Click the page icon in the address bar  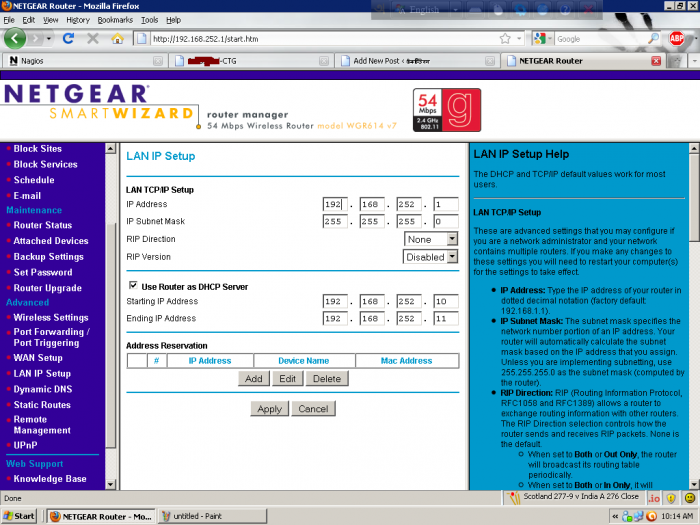tap(142, 39)
